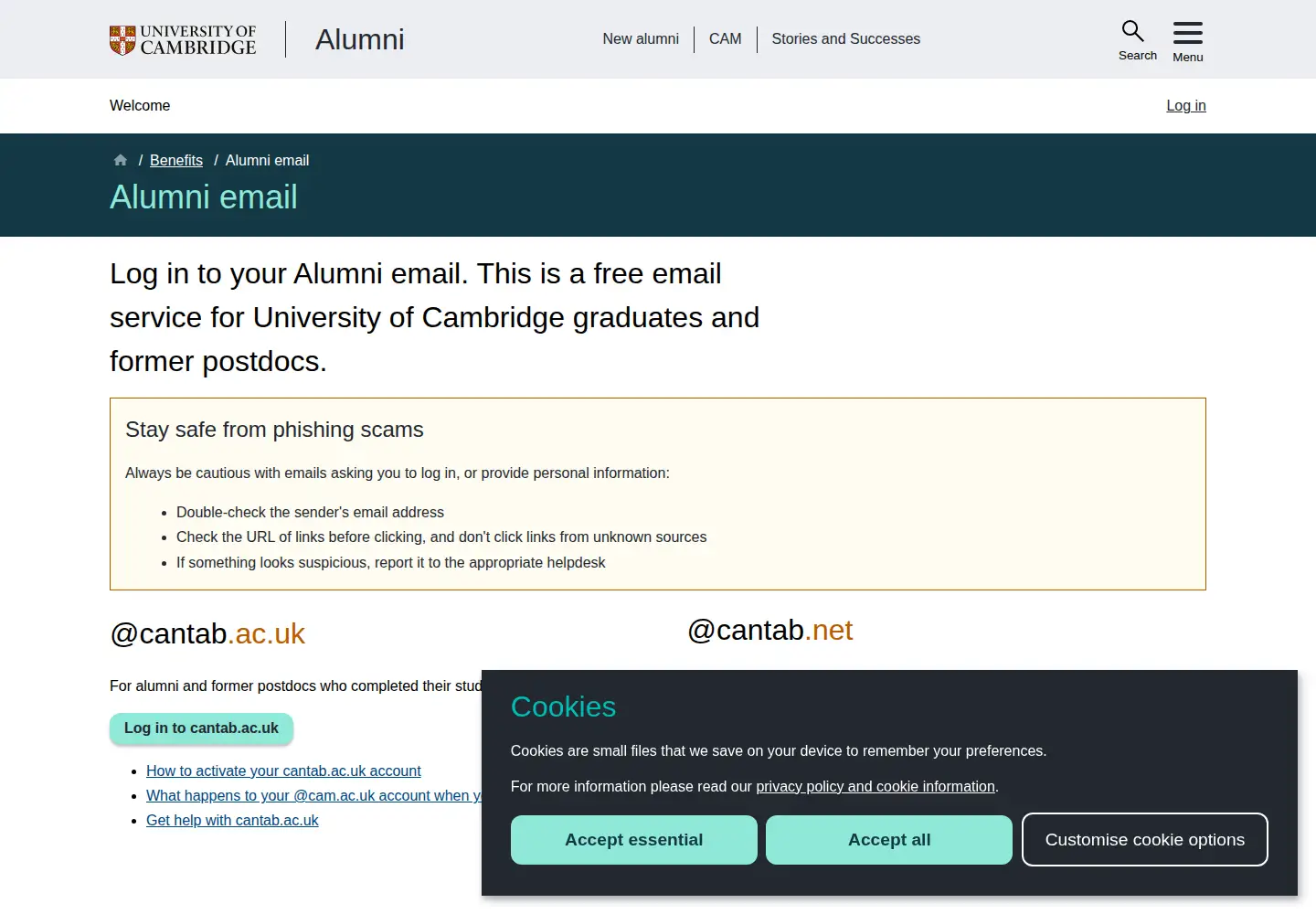Click the Alumni email breadcrumb text
Image resolution: width=1316 pixels, height=914 pixels.
267,160
